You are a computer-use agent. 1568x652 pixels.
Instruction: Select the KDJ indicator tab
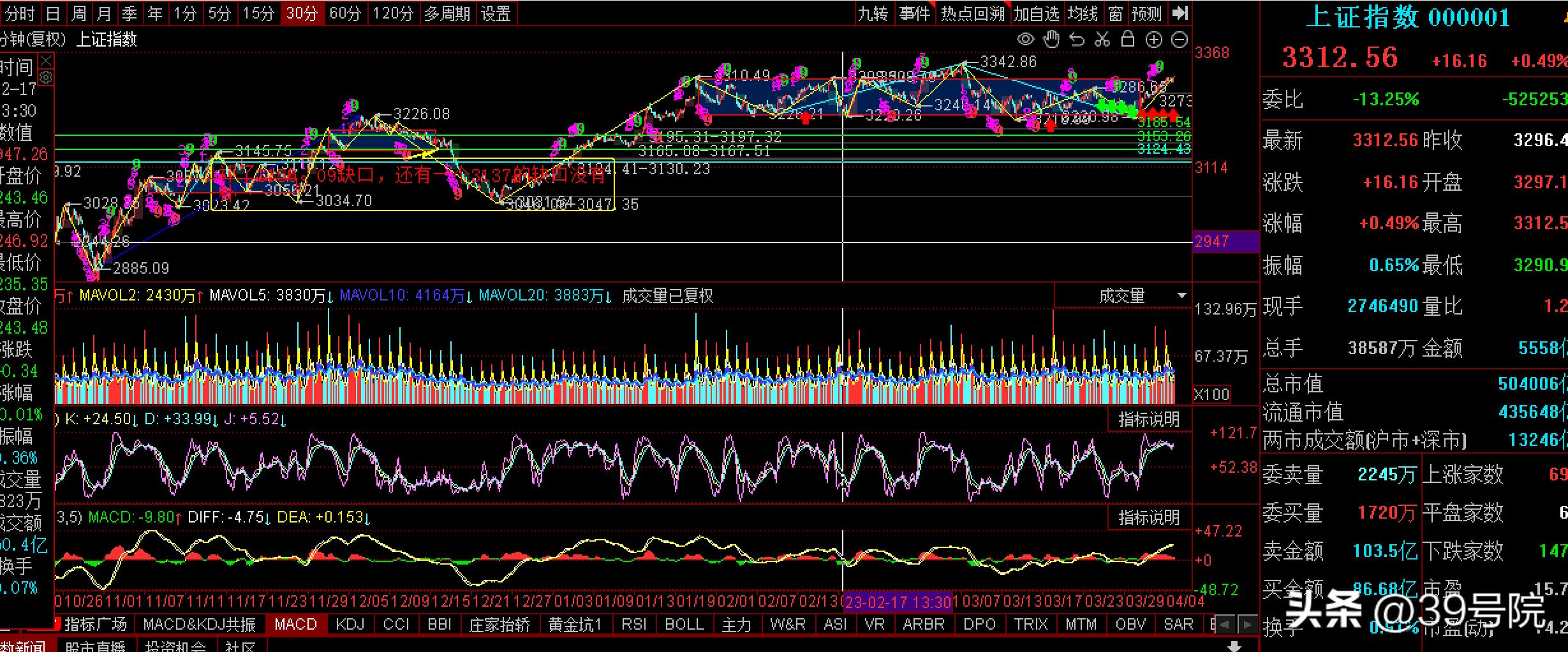click(350, 624)
